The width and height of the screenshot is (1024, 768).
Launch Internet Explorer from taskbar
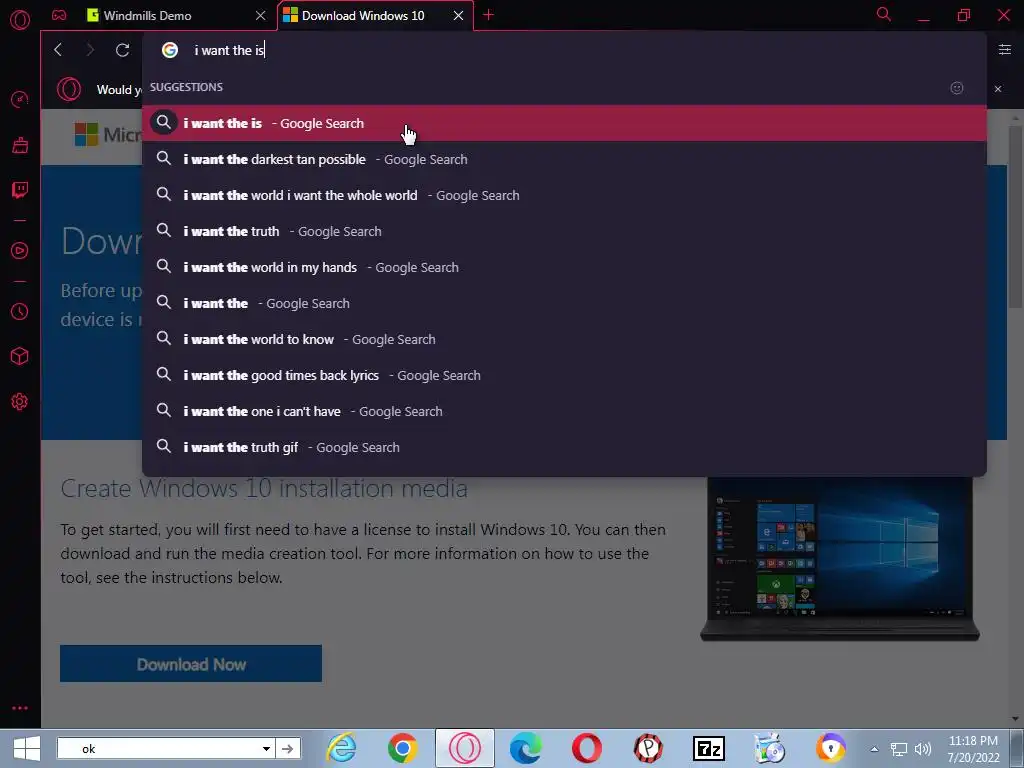342,748
